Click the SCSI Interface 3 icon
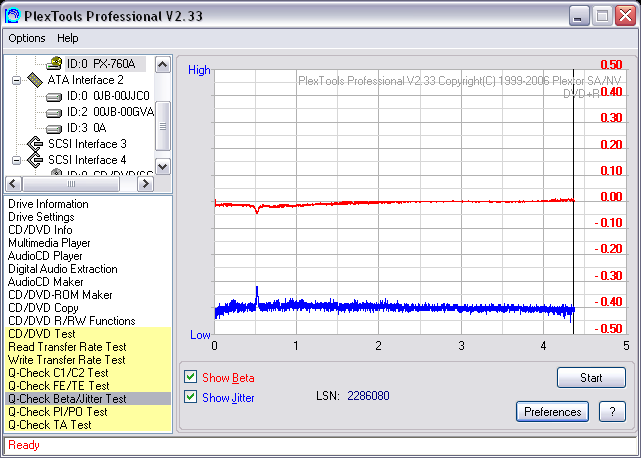The image size is (641, 458). (35, 144)
